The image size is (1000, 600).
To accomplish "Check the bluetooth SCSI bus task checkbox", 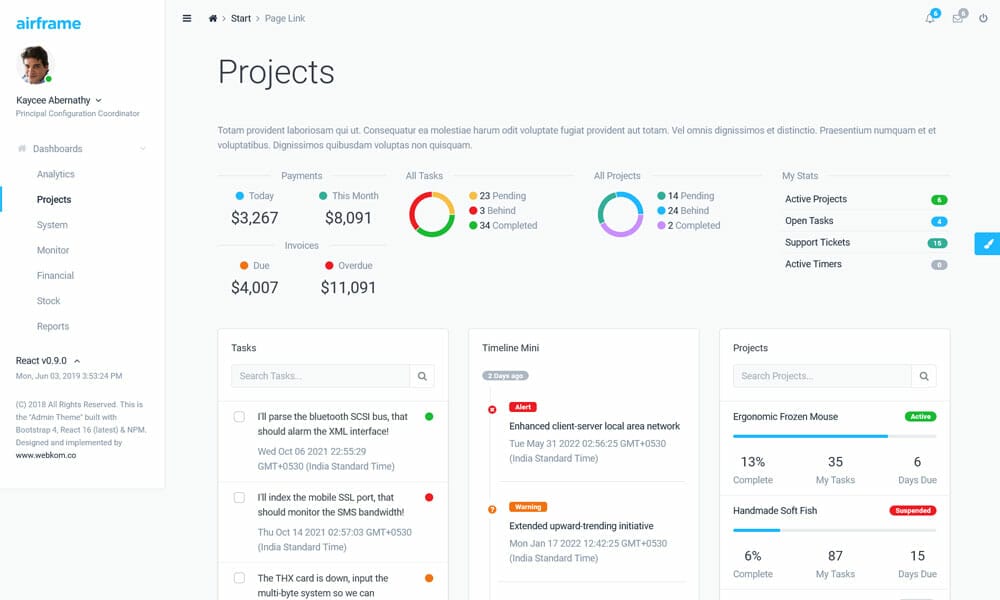I will tap(239, 419).
